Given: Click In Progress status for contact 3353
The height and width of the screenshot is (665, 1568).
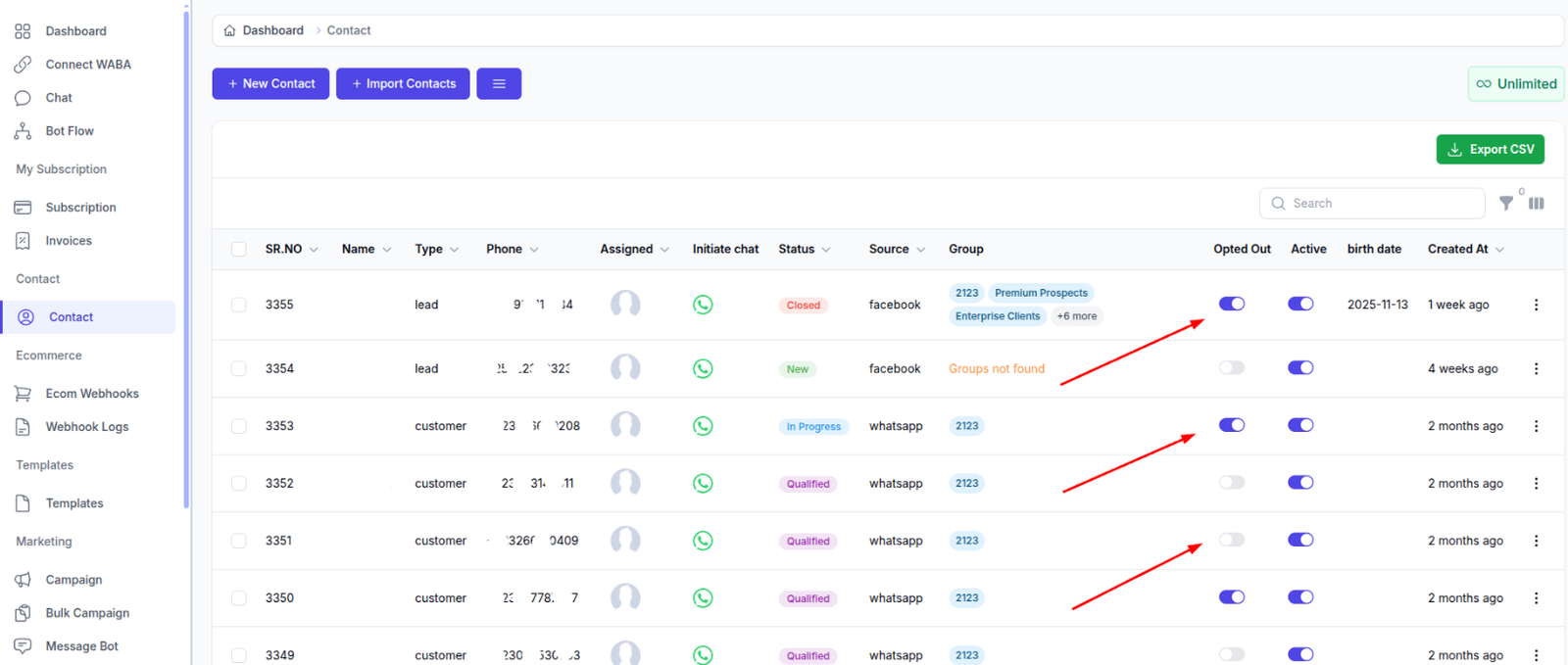Looking at the screenshot, I should coord(813,427).
